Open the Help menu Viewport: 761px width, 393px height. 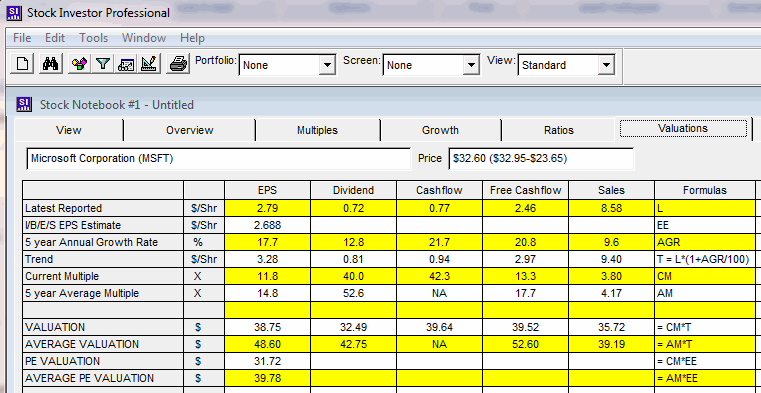pyautogui.click(x=192, y=38)
